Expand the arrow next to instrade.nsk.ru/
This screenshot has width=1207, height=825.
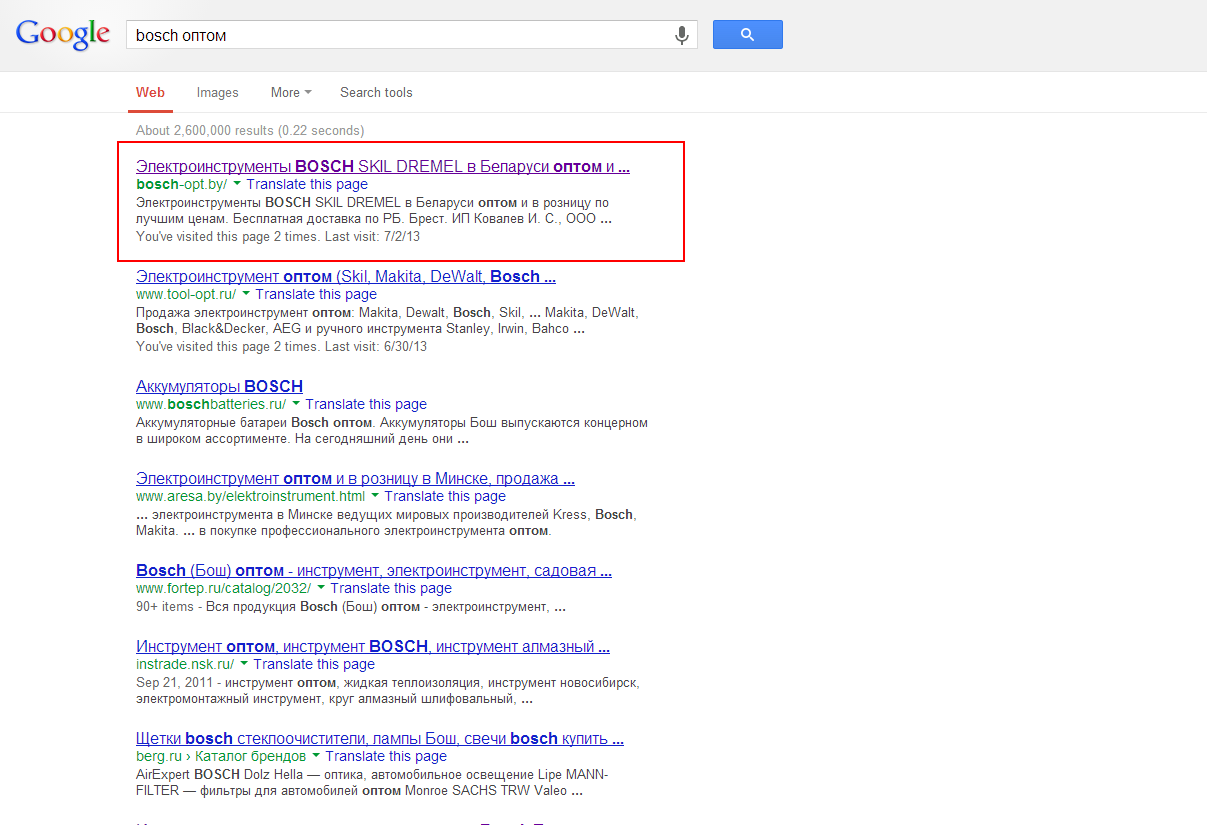(244, 664)
